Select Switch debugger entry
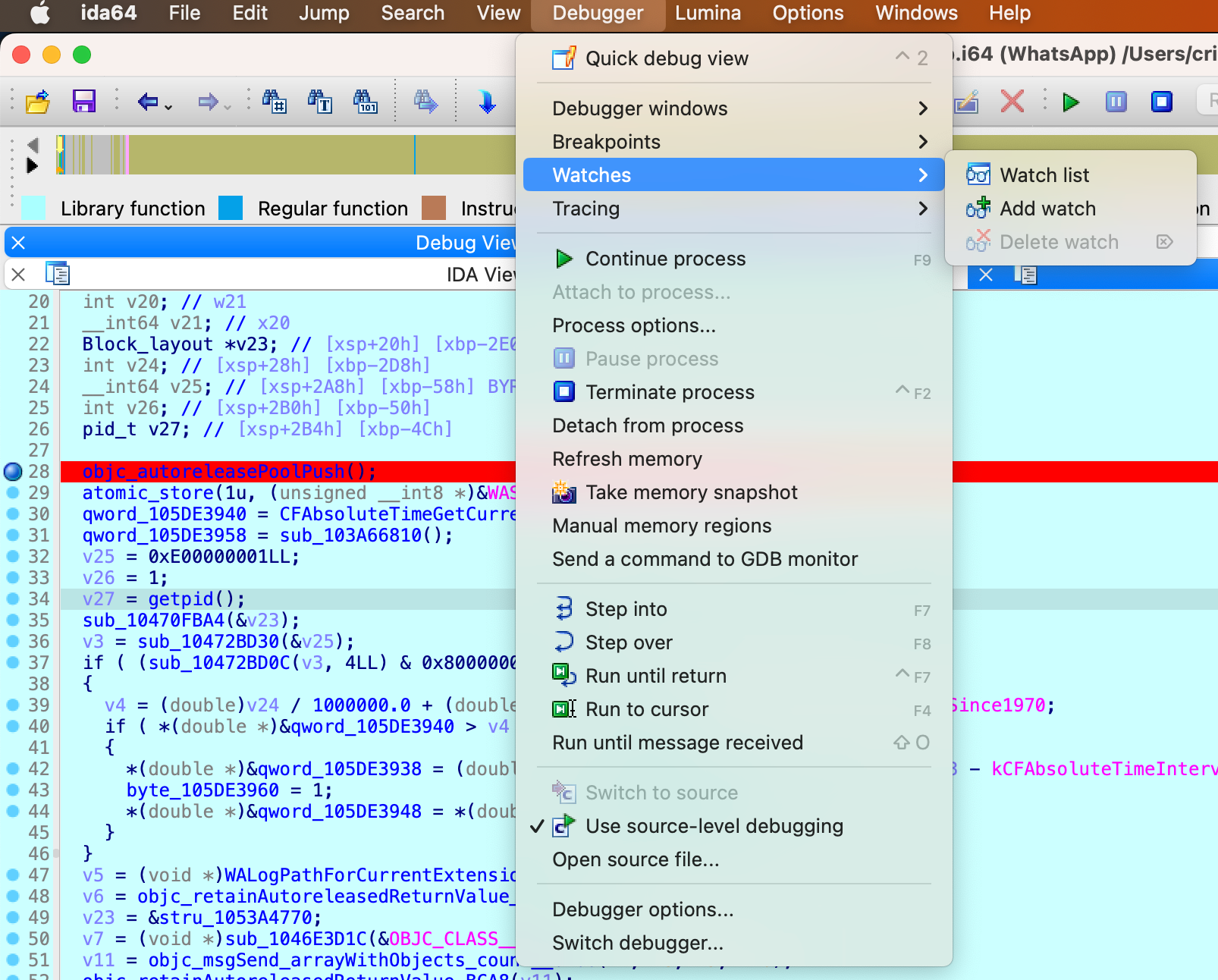Screen dimensions: 1218x980 pyautogui.click(x=734, y=943)
